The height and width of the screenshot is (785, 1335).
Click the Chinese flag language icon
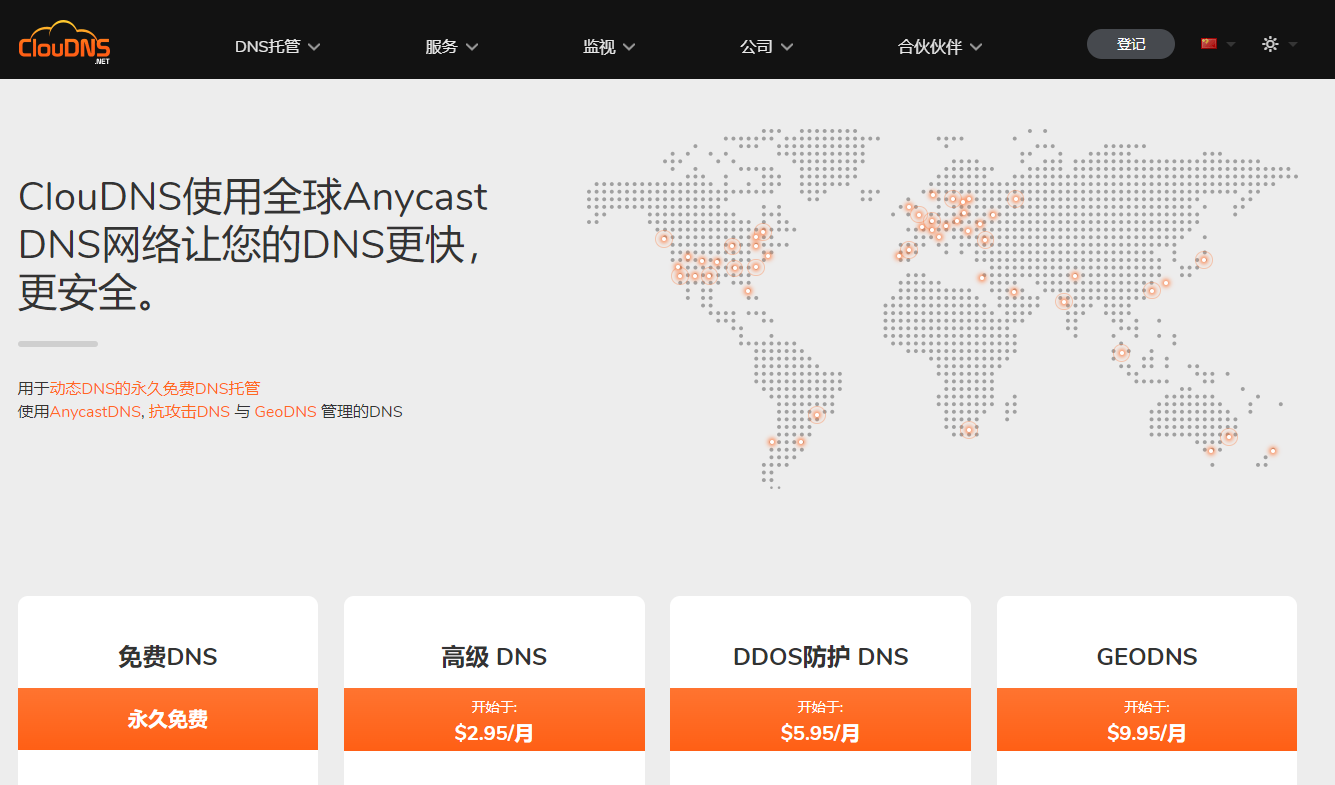click(x=1209, y=44)
